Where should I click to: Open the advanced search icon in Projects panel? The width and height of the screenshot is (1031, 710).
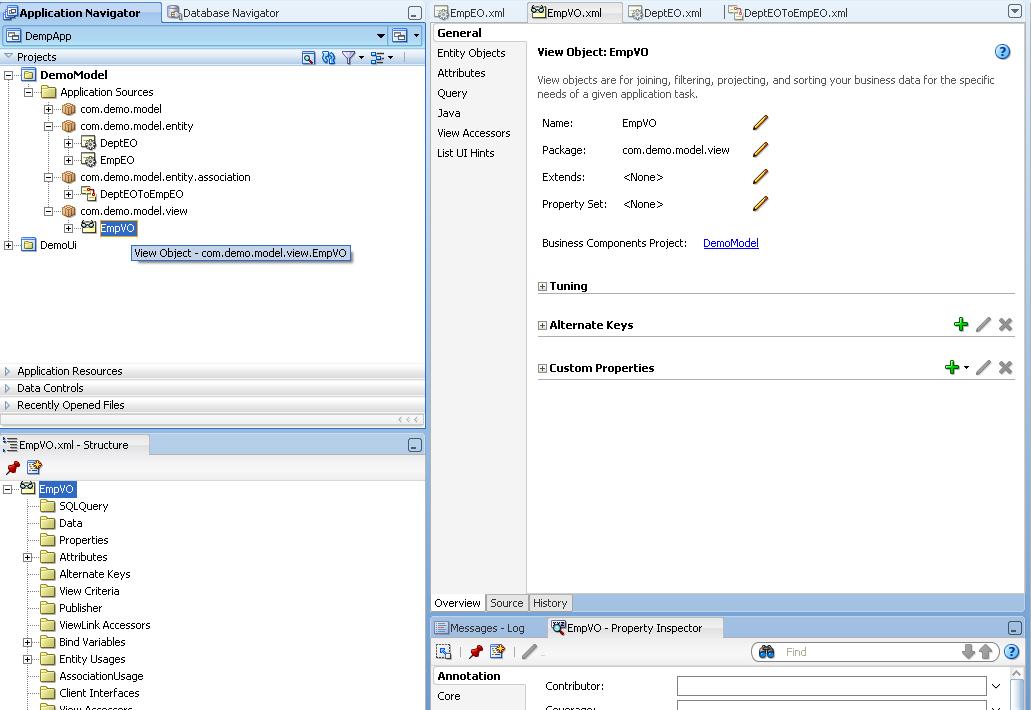[308, 57]
